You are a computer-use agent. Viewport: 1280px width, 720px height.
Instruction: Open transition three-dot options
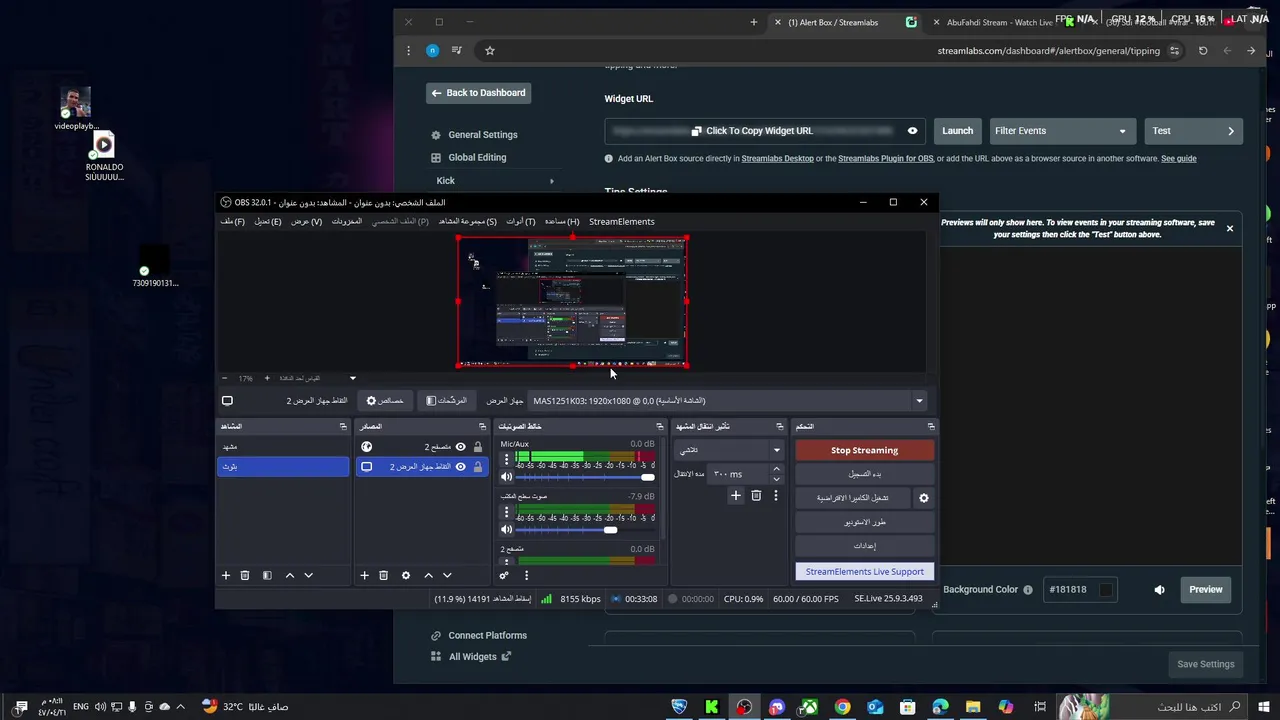[775, 495]
